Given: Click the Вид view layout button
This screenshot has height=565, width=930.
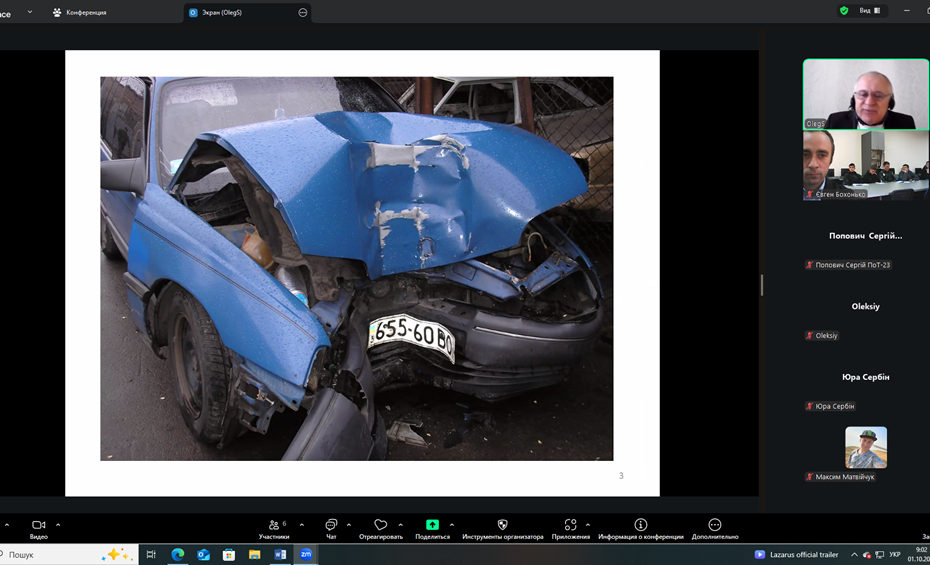Looking at the screenshot, I should [869, 11].
